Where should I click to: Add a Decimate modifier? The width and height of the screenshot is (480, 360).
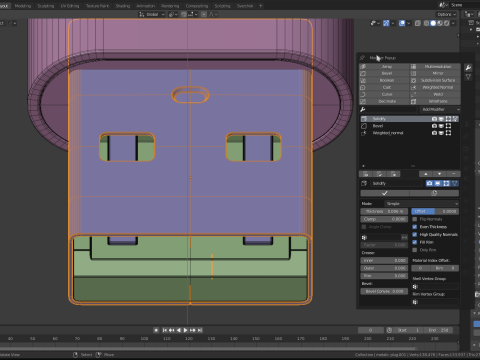coord(384,101)
